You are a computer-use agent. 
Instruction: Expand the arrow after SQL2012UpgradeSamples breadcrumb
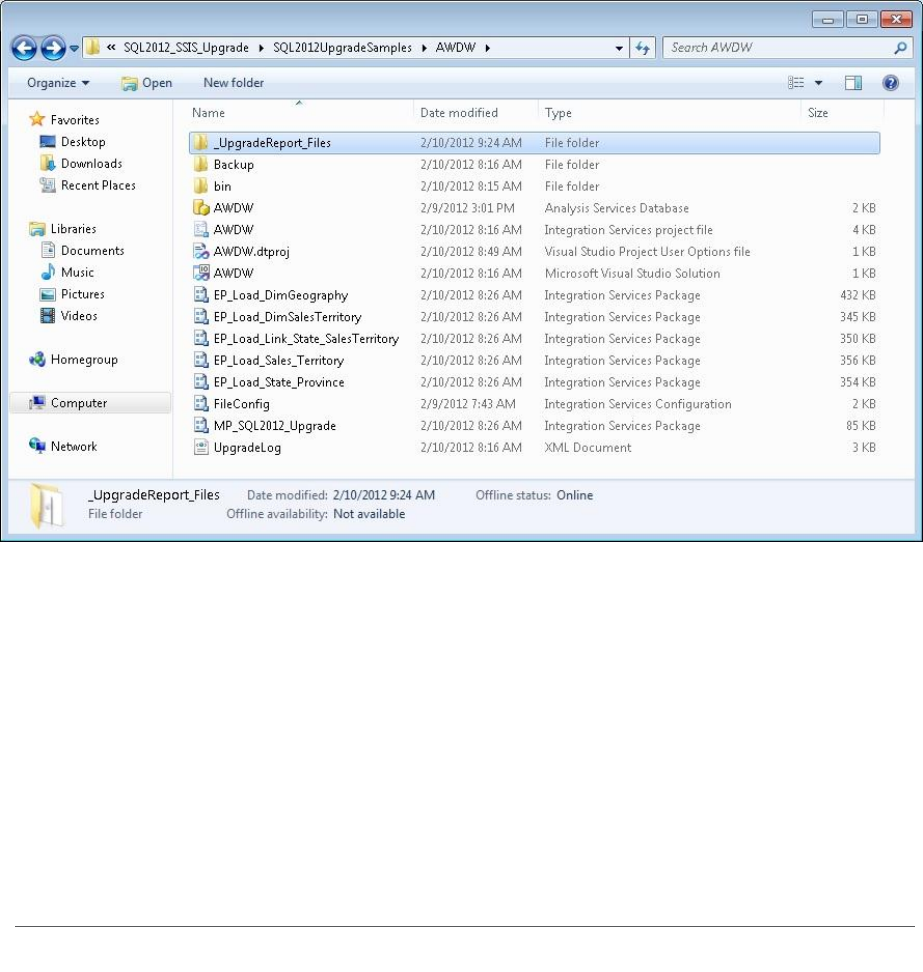coord(424,48)
